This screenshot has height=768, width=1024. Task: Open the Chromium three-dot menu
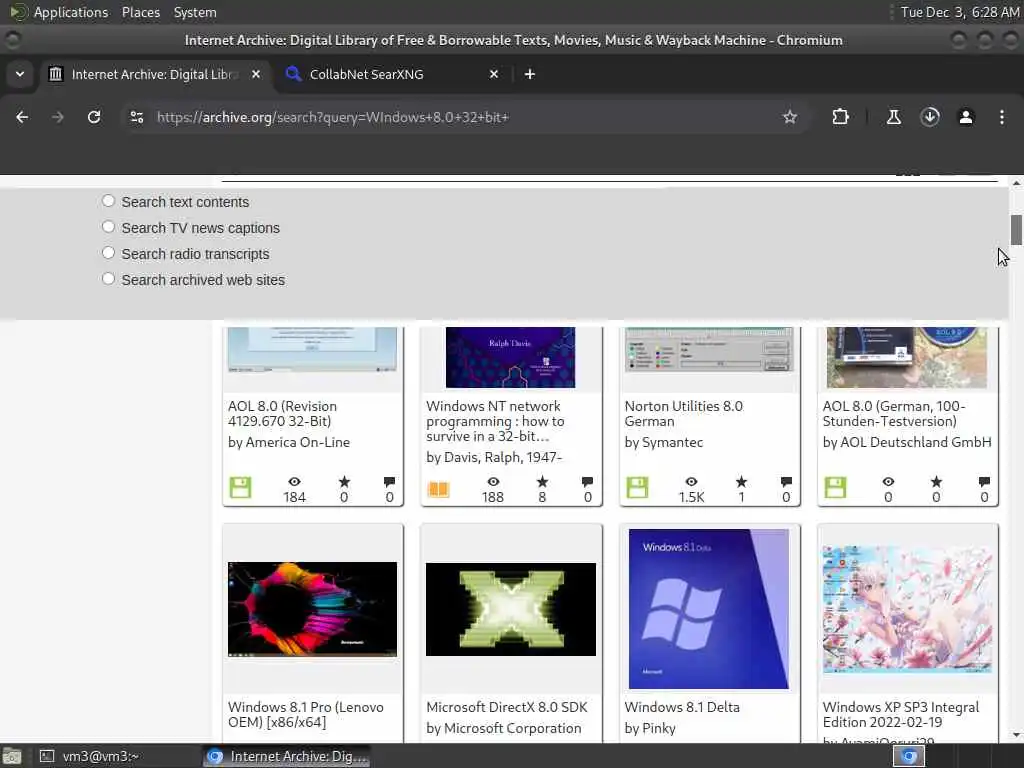[1002, 117]
